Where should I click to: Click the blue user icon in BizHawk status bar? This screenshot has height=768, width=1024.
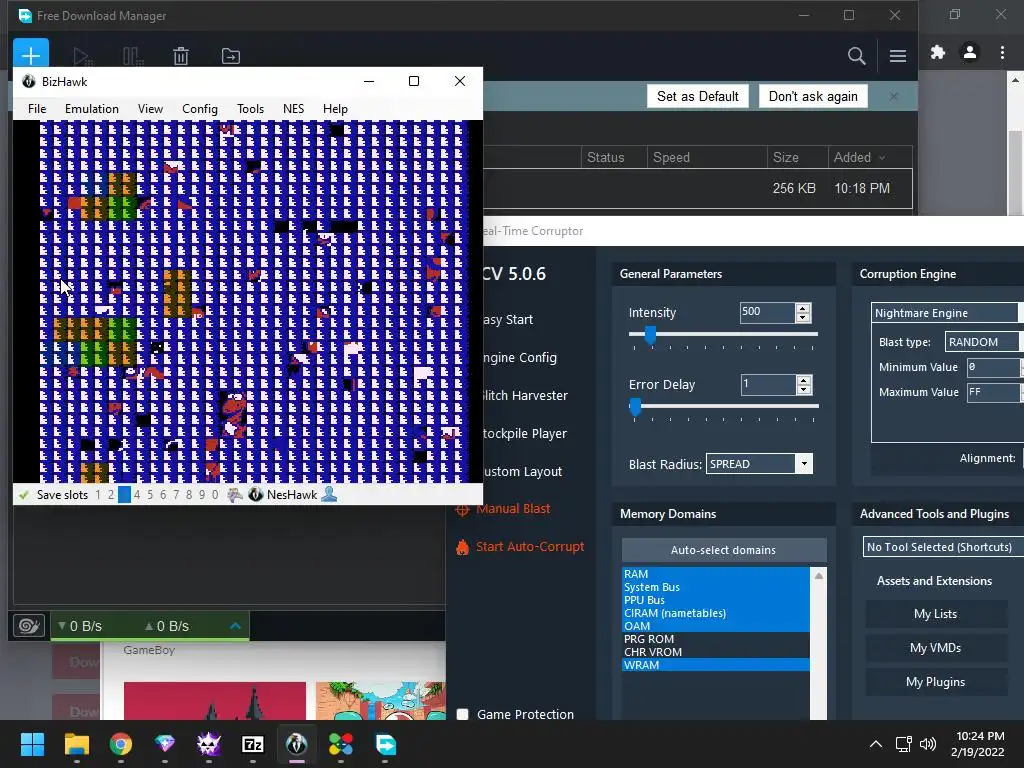pyautogui.click(x=329, y=494)
